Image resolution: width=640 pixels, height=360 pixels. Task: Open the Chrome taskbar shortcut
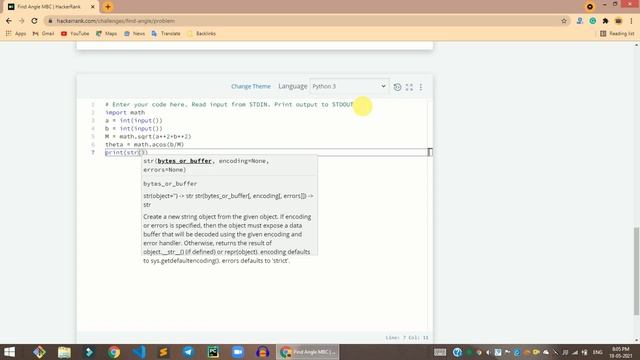(x=114, y=352)
